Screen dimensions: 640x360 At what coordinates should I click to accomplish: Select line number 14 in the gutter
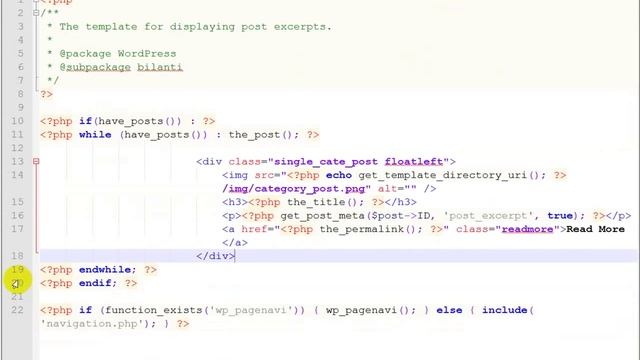point(17,175)
